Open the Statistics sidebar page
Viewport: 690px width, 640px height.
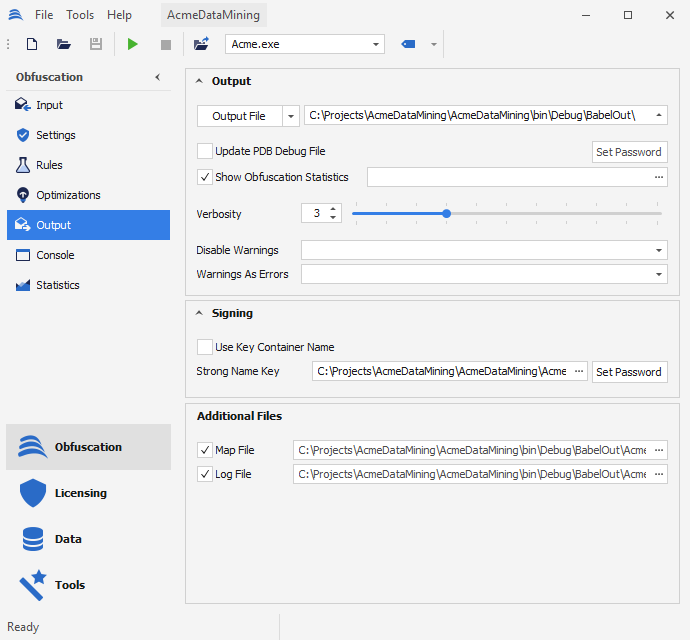pos(57,285)
